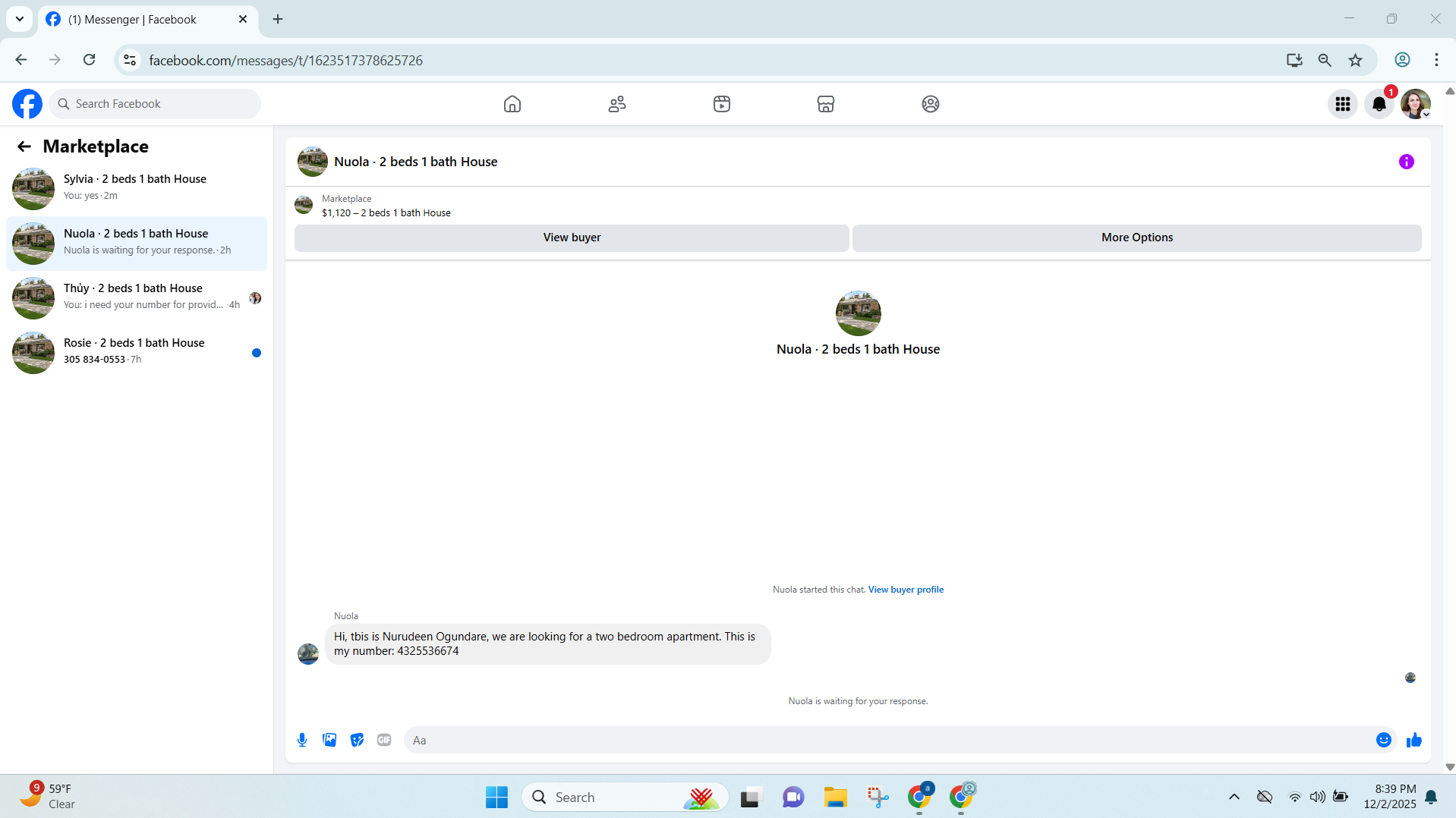1456x818 pixels.
Task: Open Thủy's 2 beds 1 bath chat
Action: [x=137, y=297]
